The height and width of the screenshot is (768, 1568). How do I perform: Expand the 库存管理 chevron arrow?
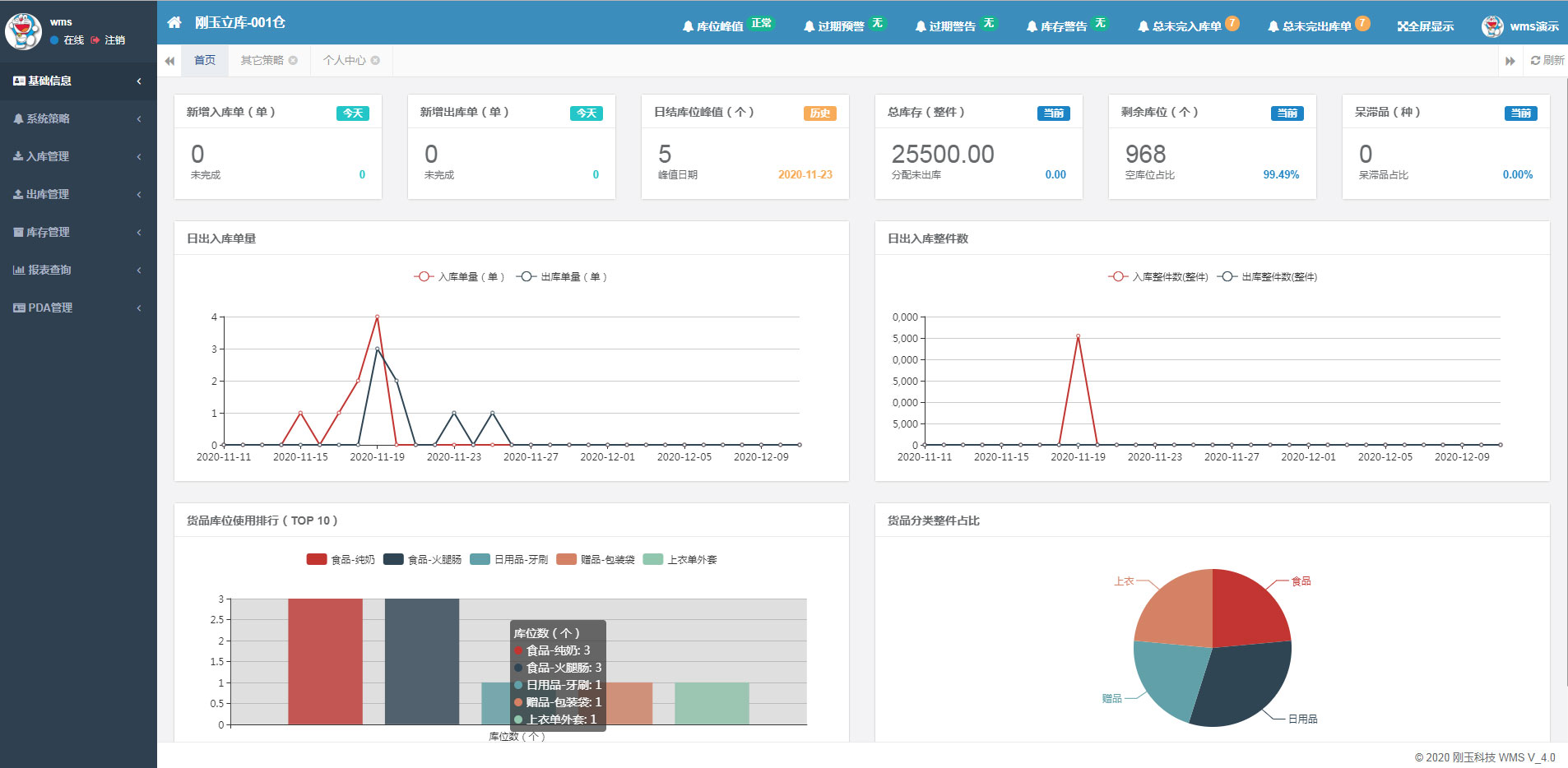[139, 232]
